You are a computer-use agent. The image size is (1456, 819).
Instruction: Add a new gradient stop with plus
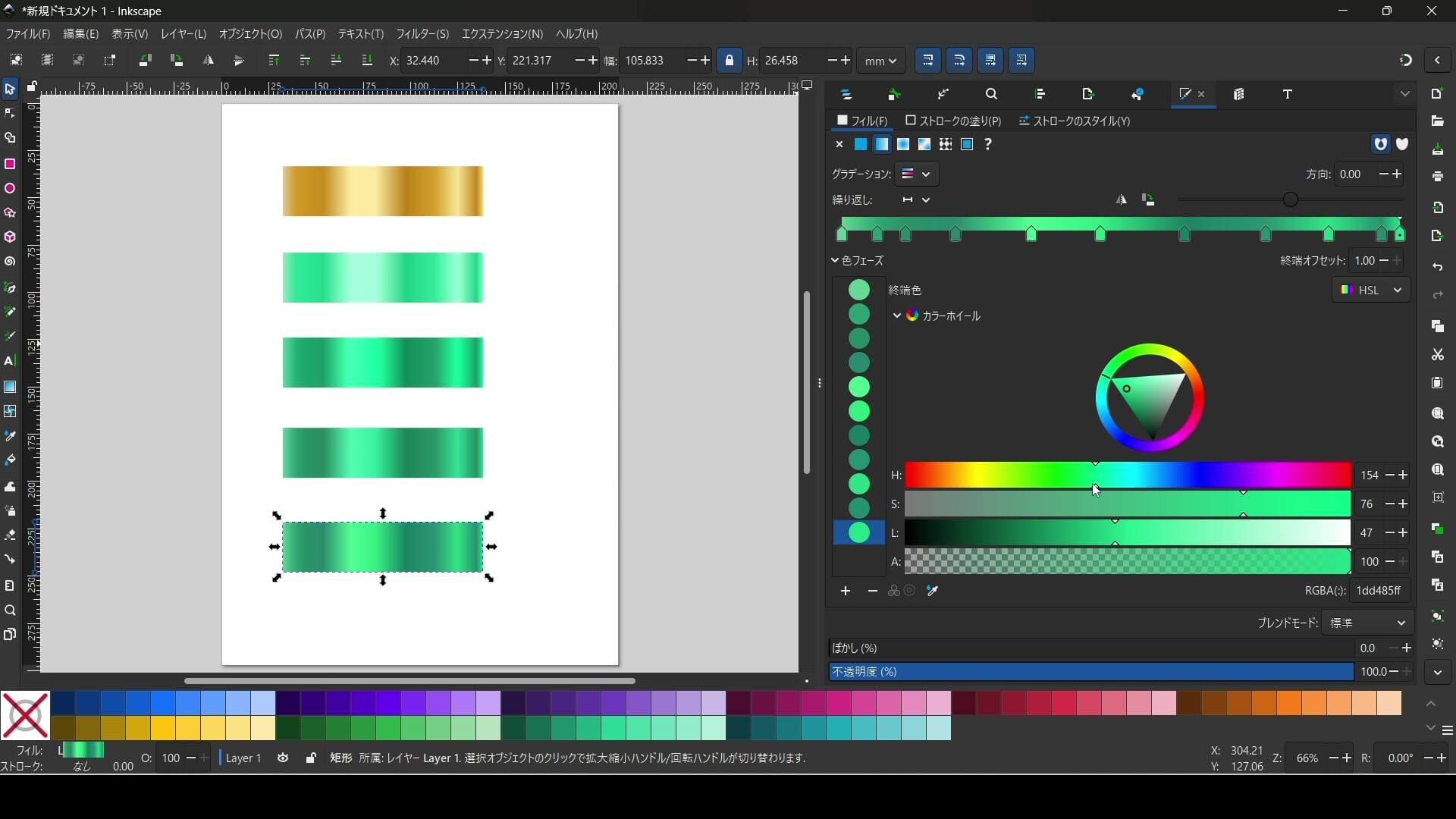click(x=846, y=591)
